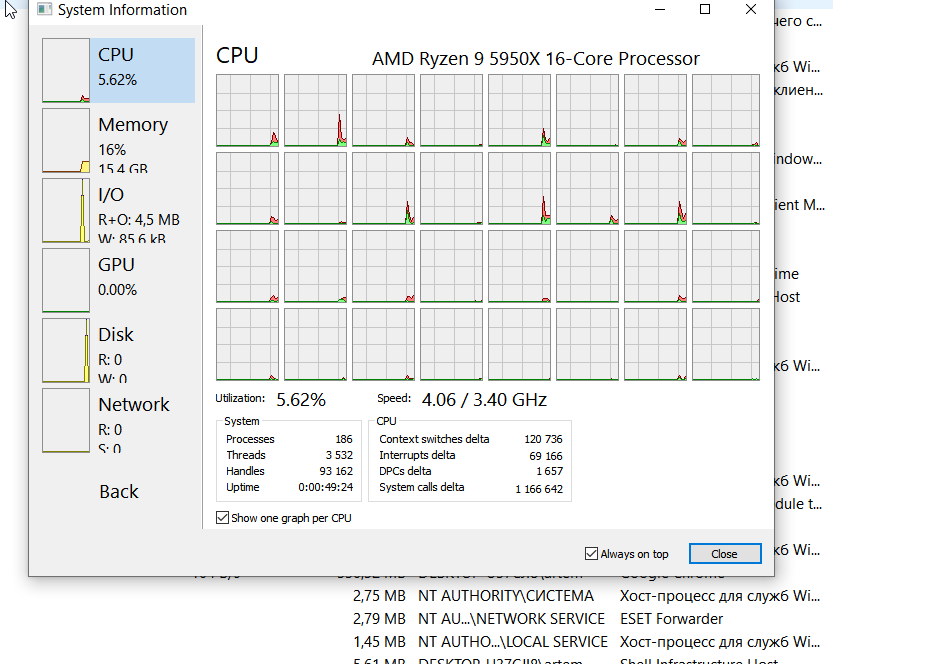Click the Uptime value '0:00:49:24'
Screen dimensions: 945x664
[325, 487]
